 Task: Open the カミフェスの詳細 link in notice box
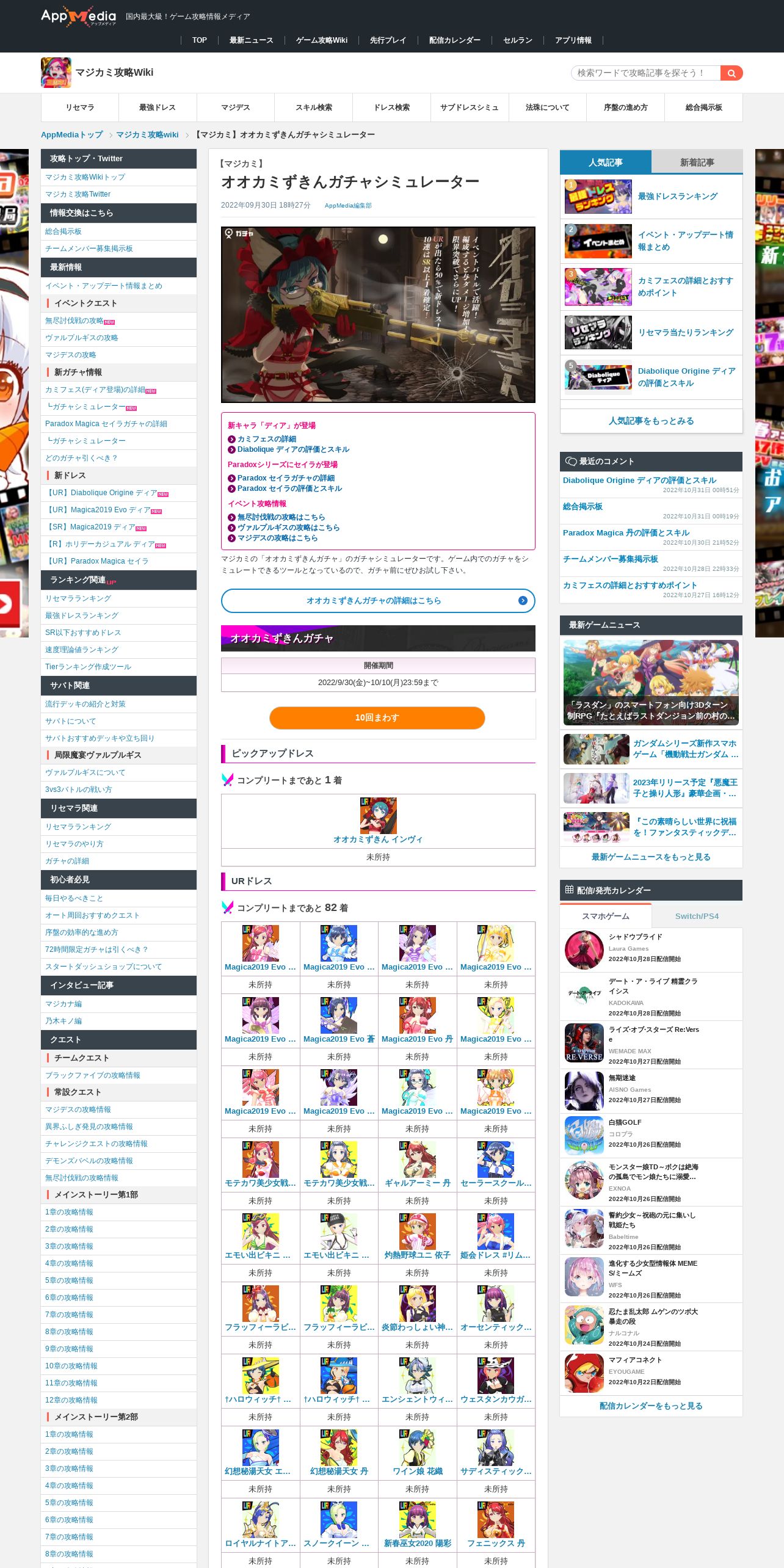click(x=267, y=439)
